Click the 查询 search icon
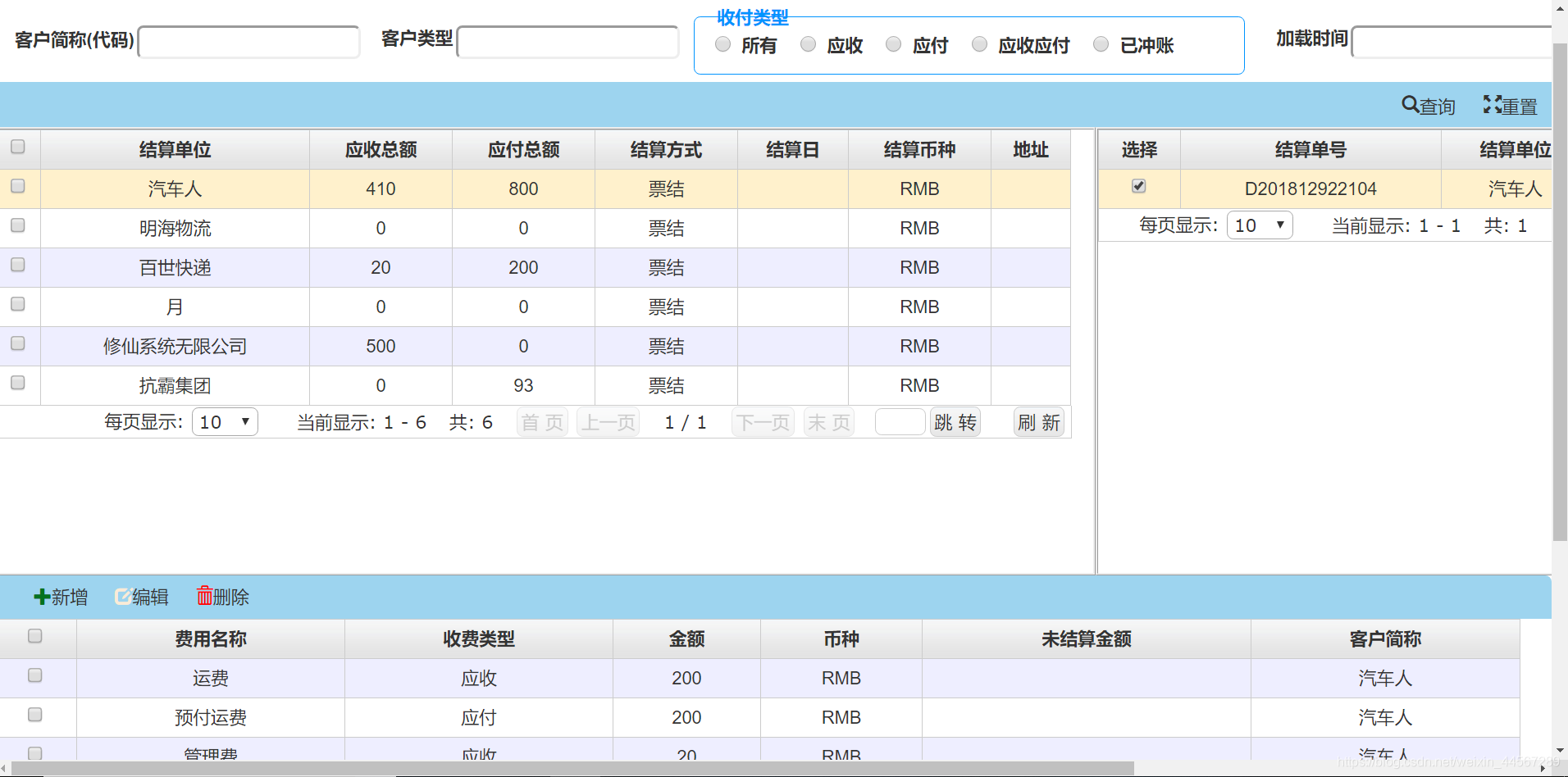This screenshot has width=1568, height=777. coord(1410,104)
